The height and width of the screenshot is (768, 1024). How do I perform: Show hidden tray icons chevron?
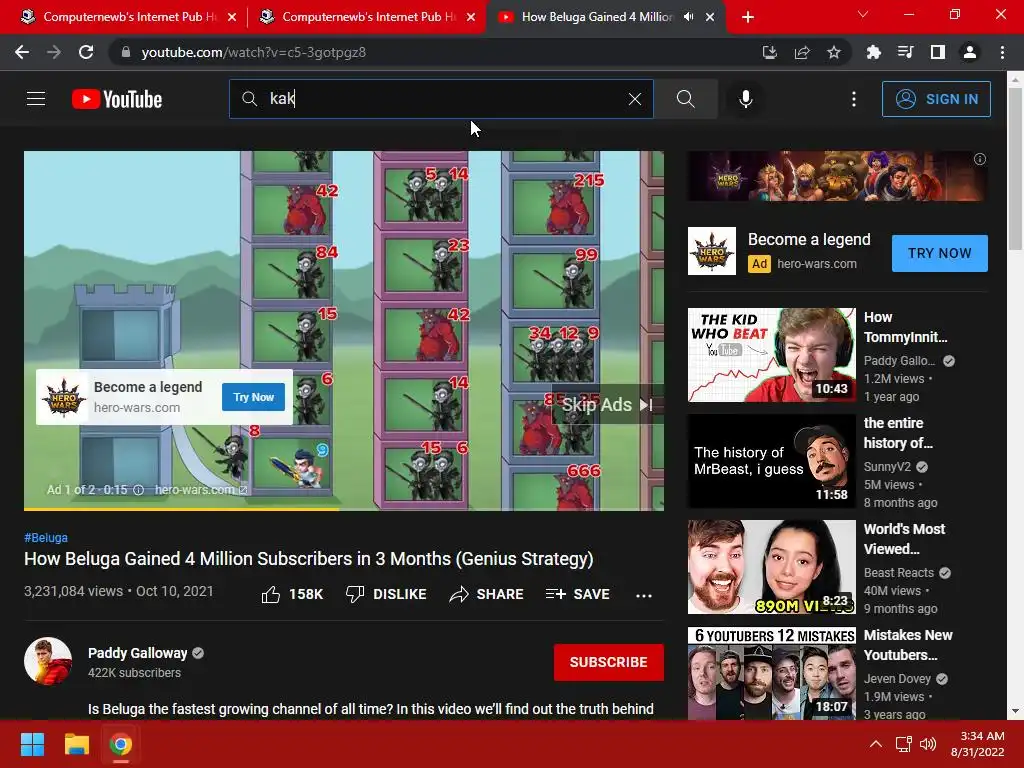click(x=876, y=744)
